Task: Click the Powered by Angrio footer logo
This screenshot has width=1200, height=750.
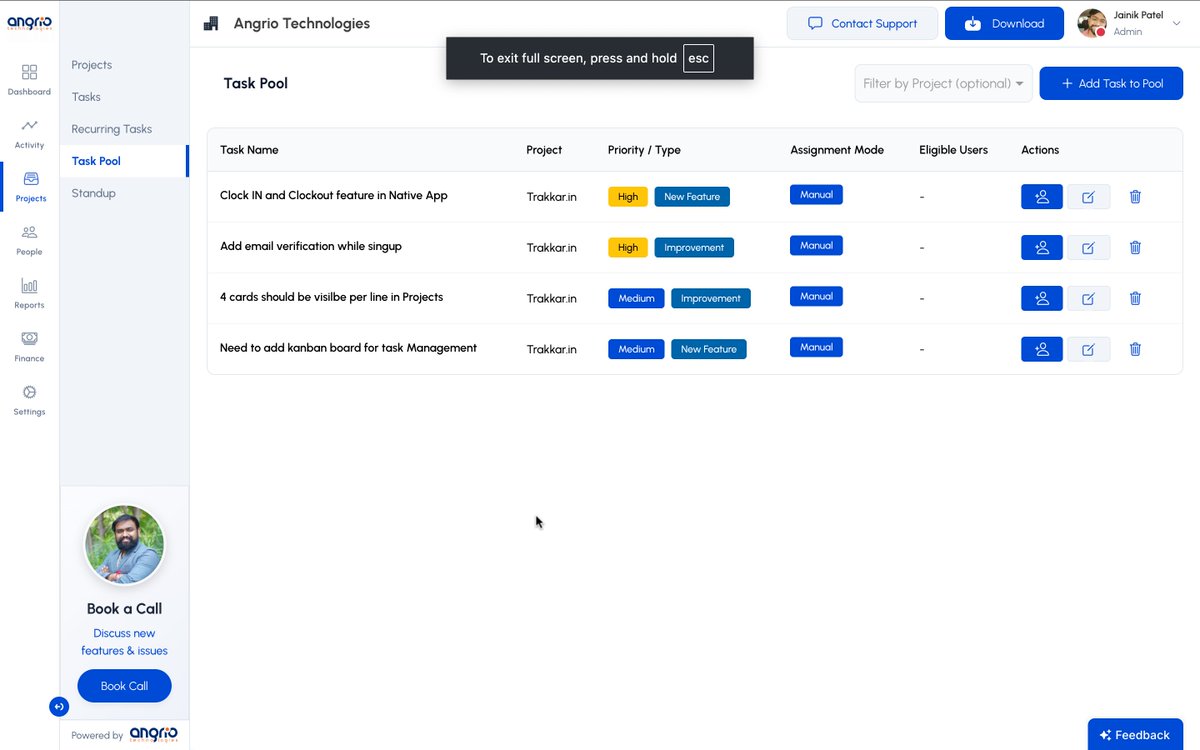Action: 153,734
